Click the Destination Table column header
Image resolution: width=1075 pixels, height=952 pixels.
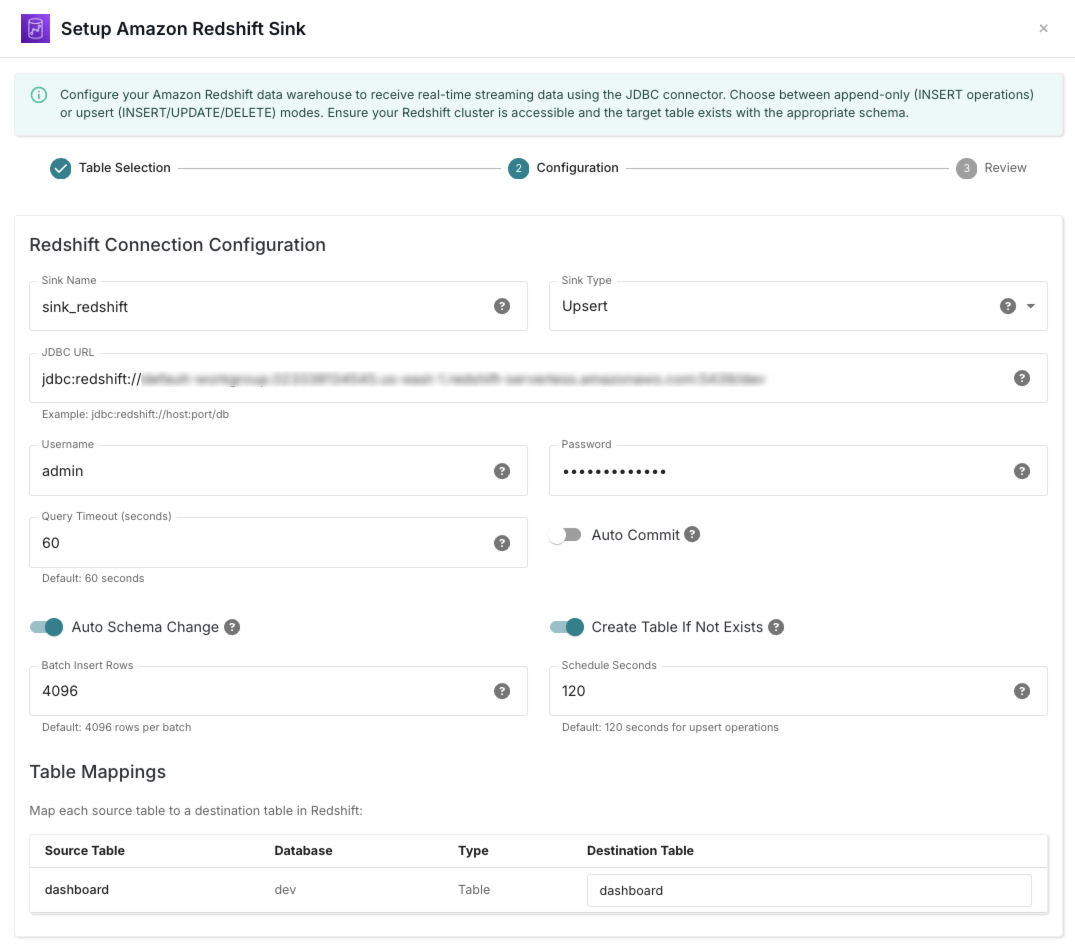coord(640,851)
